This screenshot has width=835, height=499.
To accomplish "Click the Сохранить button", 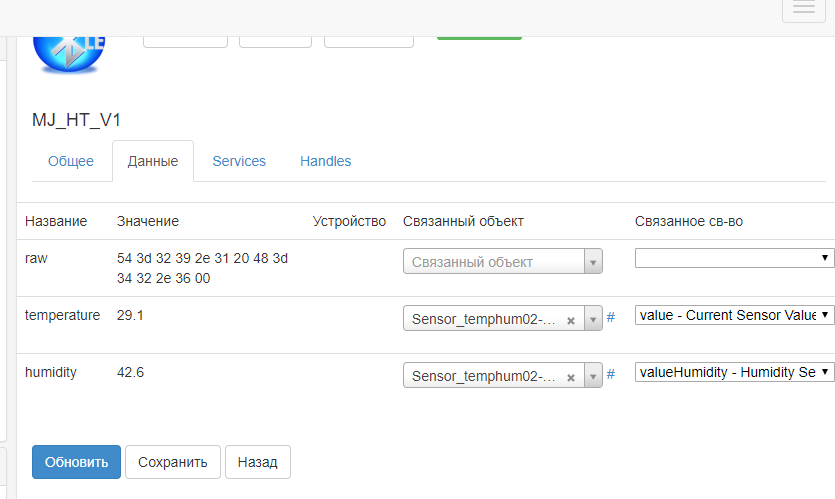I will tap(172, 462).
